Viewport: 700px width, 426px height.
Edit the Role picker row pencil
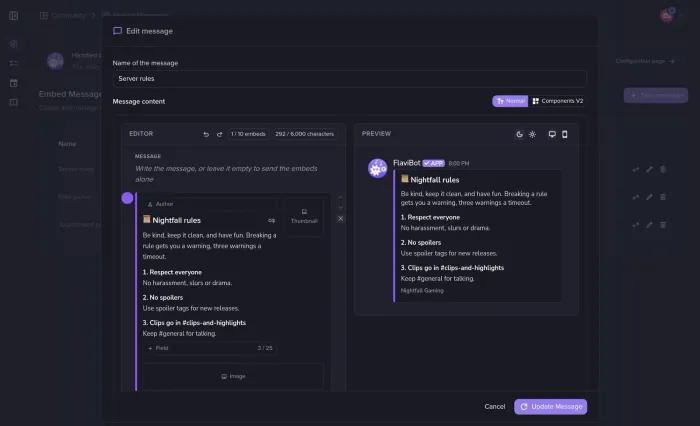(649, 197)
